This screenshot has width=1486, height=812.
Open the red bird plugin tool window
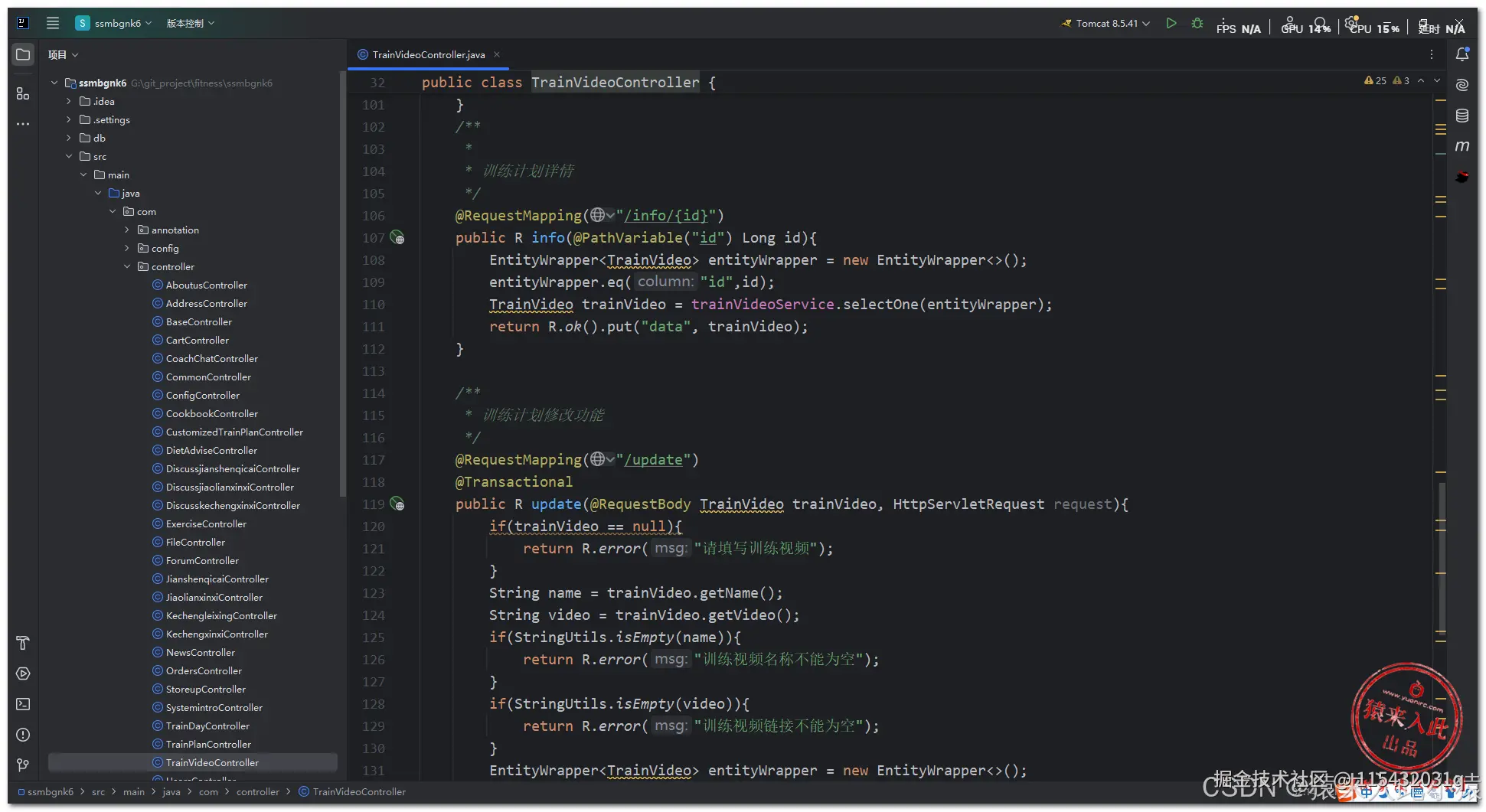[1462, 177]
